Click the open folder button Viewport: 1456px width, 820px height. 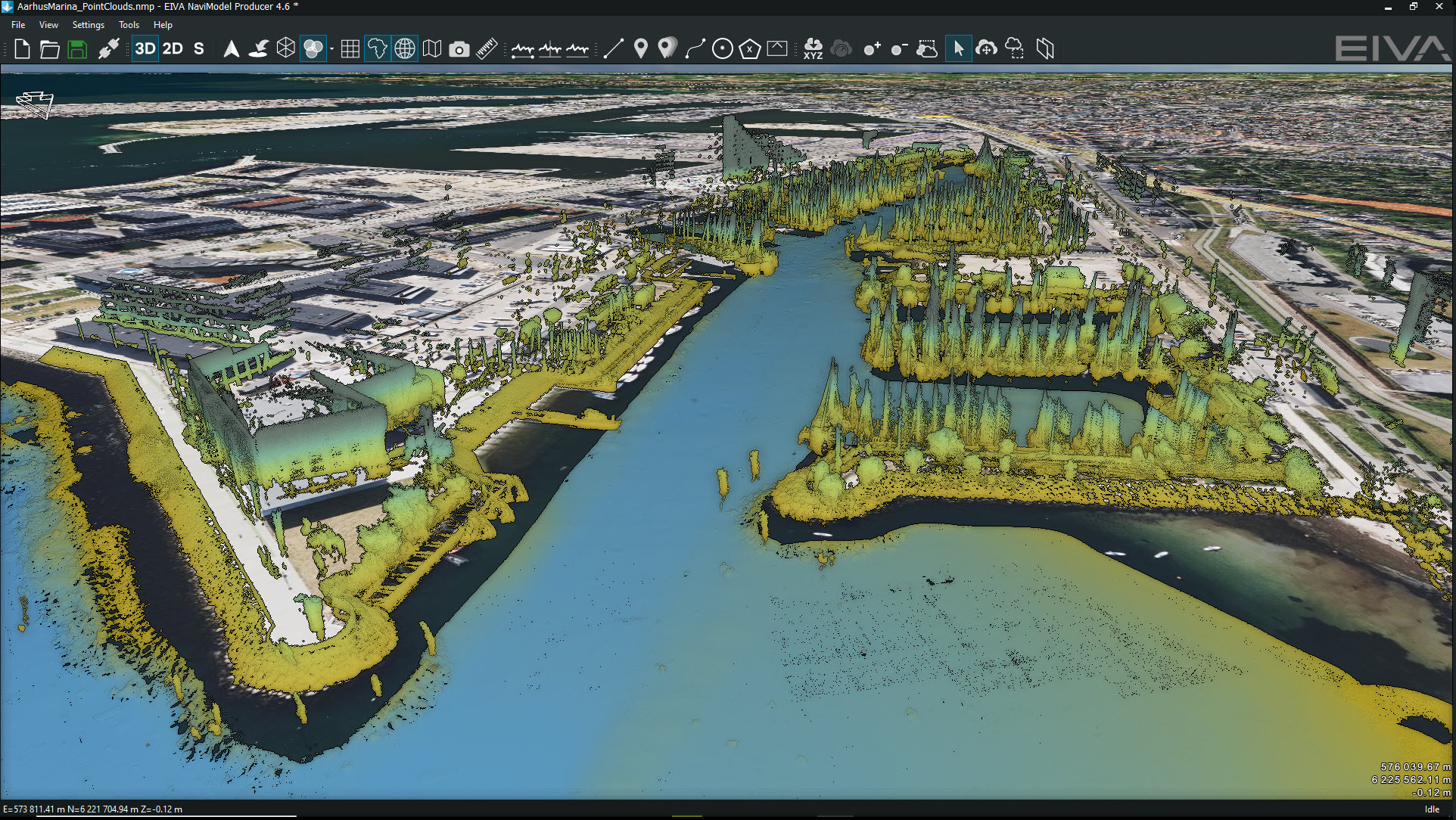pyautogui.click(x=50, y=49)
